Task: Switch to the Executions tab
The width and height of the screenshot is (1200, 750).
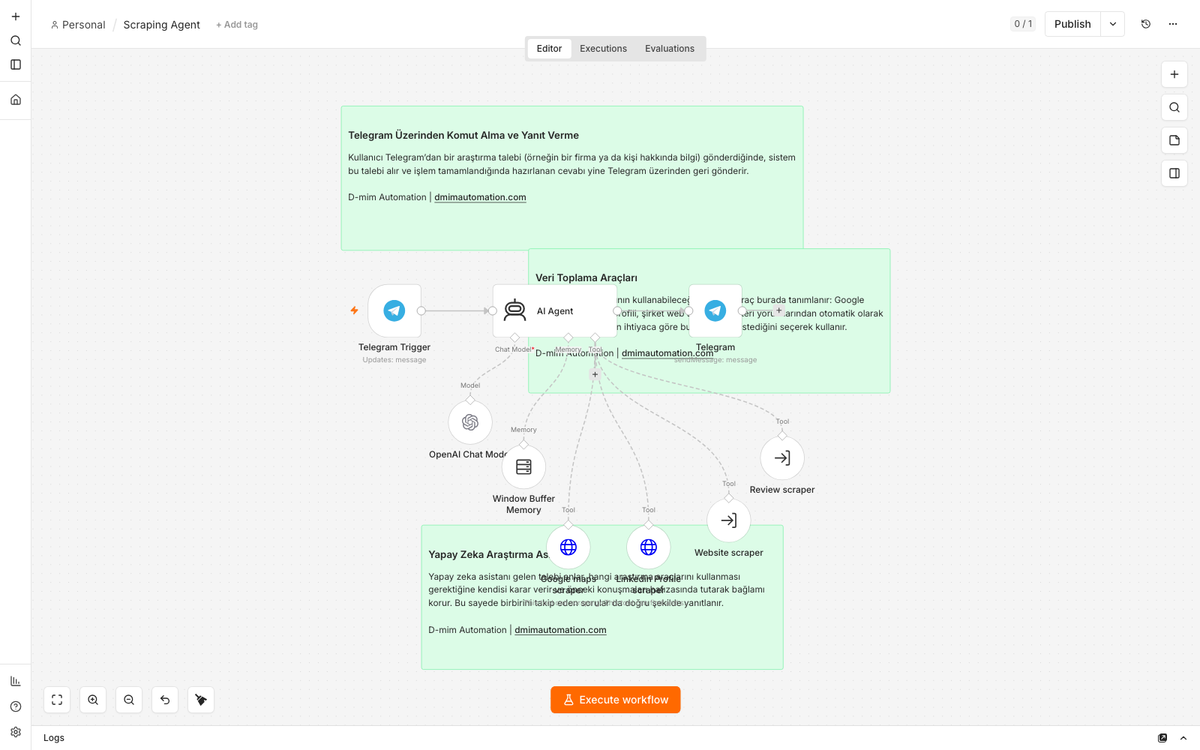Action: (603, 48)
